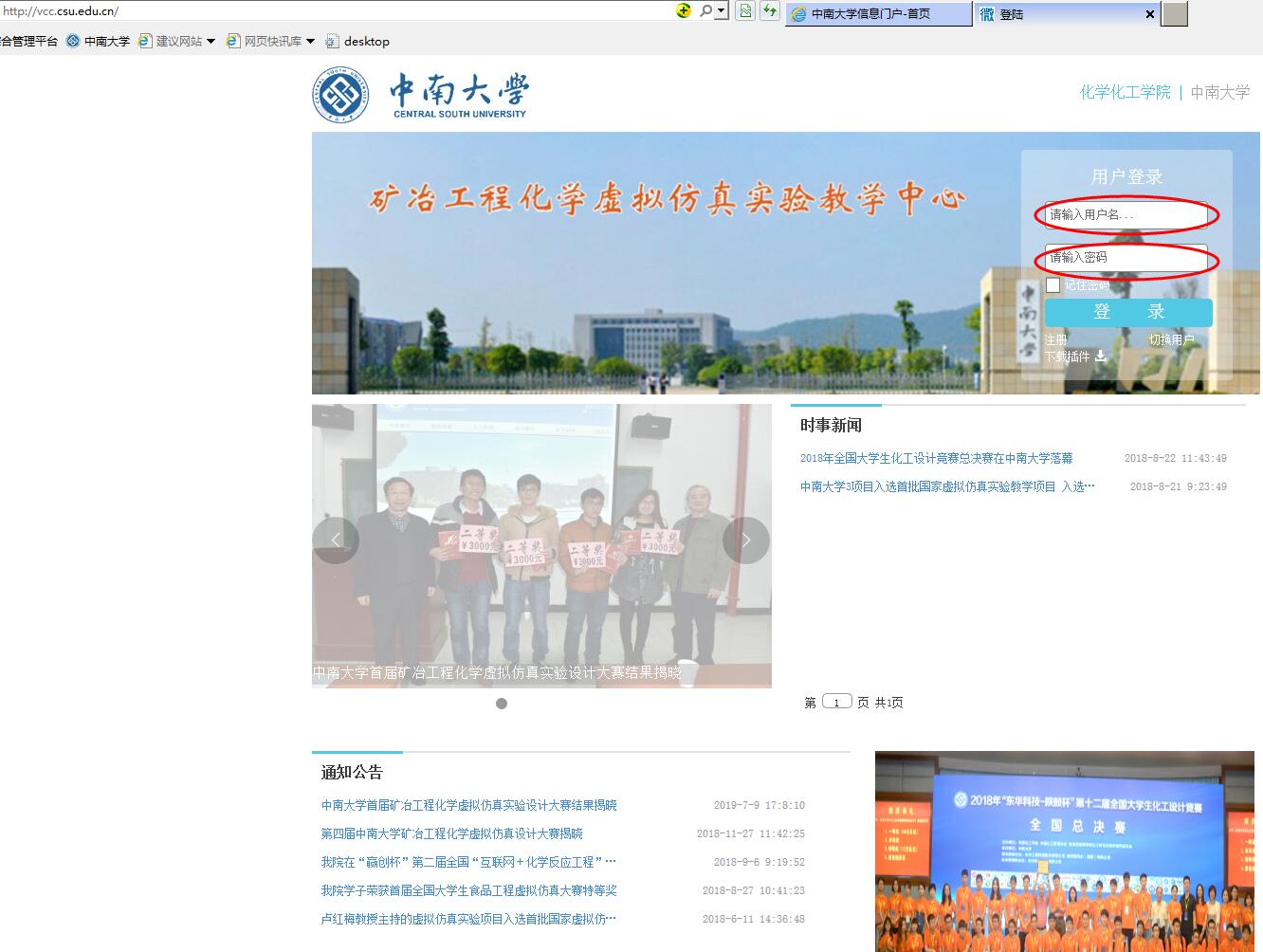Open the search engine dropdown arrow
The width and height of the screenshot is (1263, 952).
coord(721,10)
